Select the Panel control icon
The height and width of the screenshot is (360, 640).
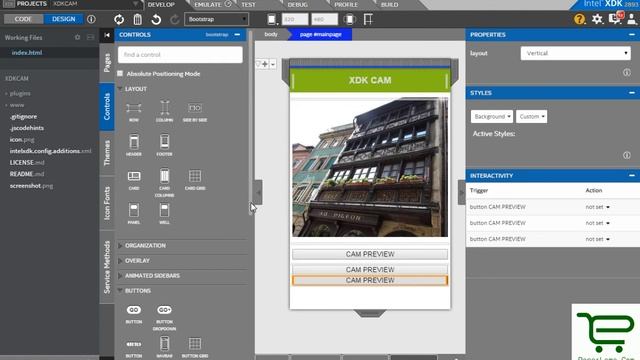[134, 210]
